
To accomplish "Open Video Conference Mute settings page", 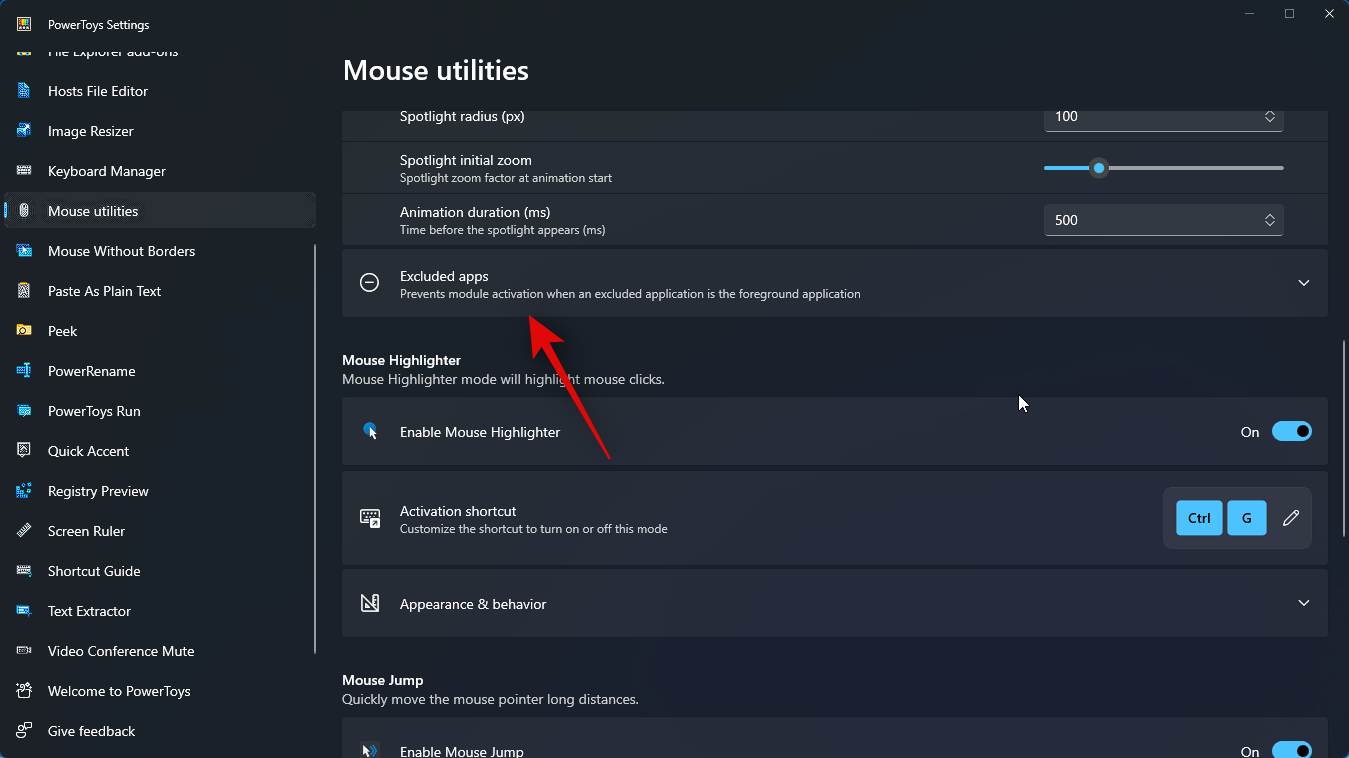I will (x=160, y=651).
